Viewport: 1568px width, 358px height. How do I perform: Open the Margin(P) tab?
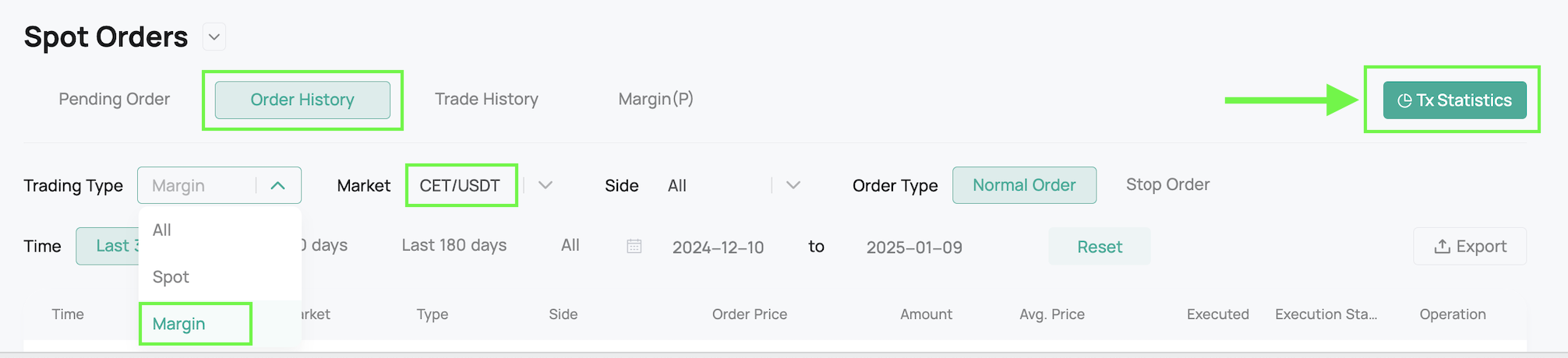655,100
